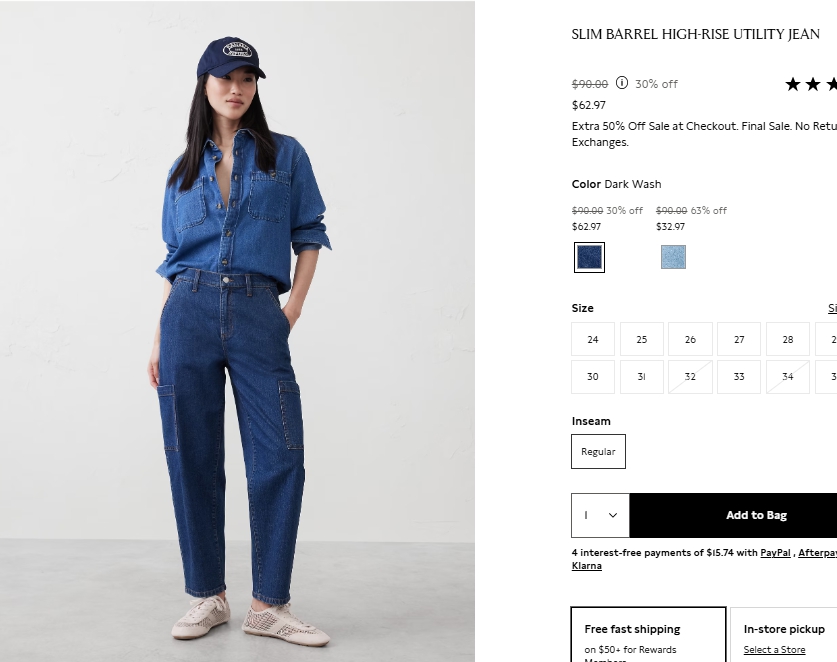Open the PayPal payment link
This screenshot has height=662, width=837.
coord(775,553)
